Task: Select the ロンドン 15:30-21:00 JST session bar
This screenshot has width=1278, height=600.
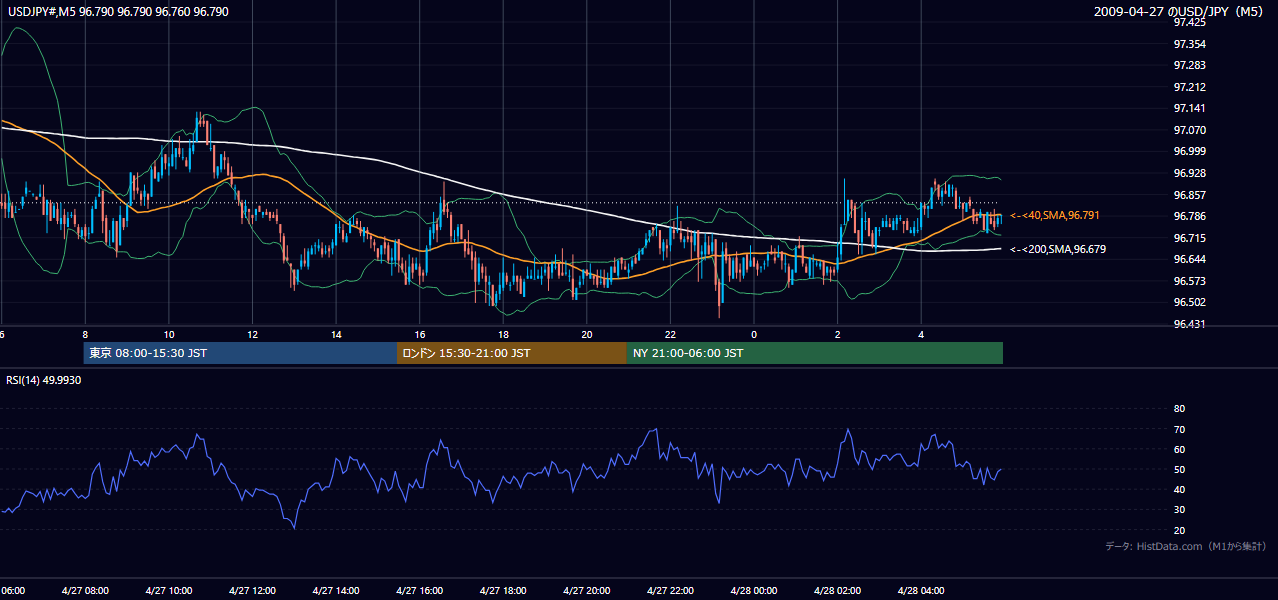Action: (512, 353)
